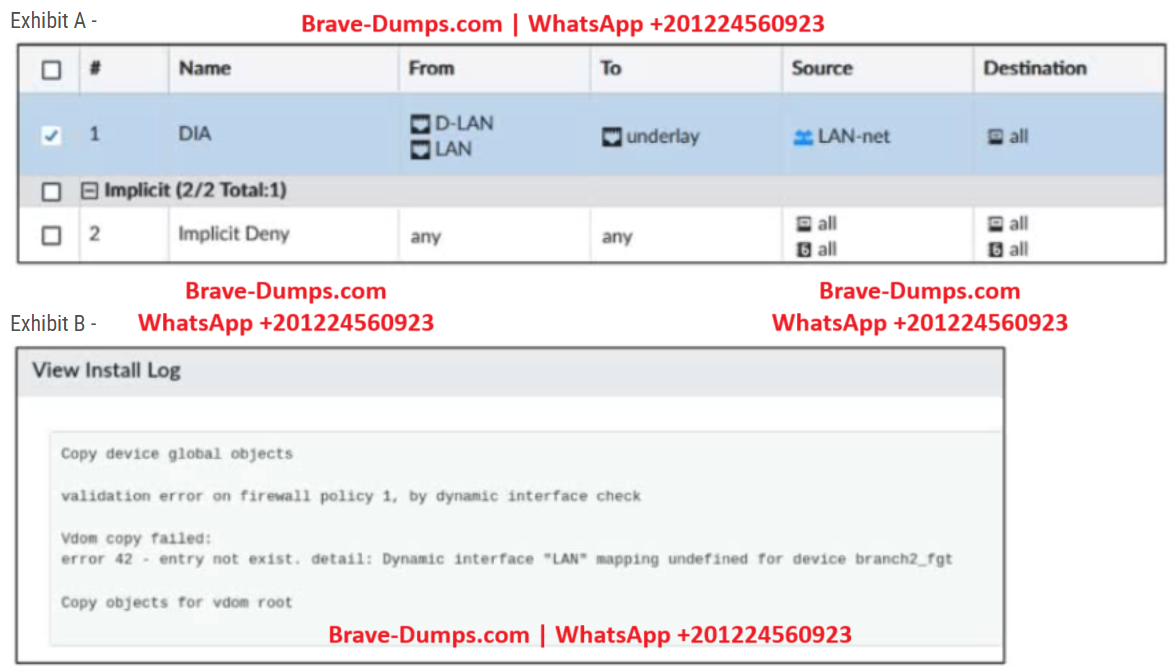
Task: Click the Implicit Deny policy name
Action: (233, 234)
